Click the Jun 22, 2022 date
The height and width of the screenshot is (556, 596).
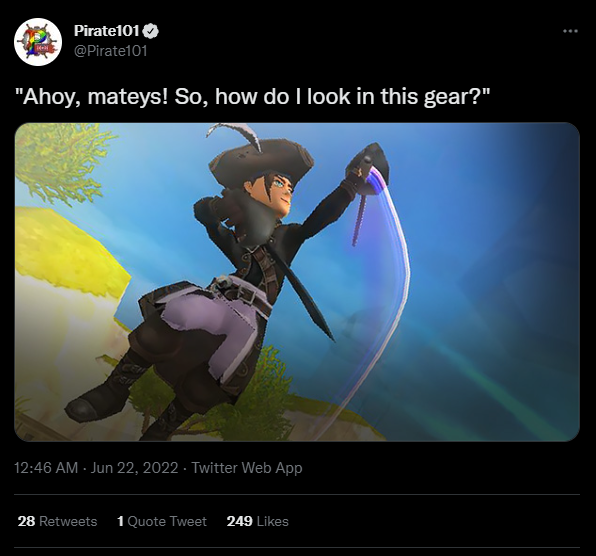pyautogui.click(x=135, y=468)
